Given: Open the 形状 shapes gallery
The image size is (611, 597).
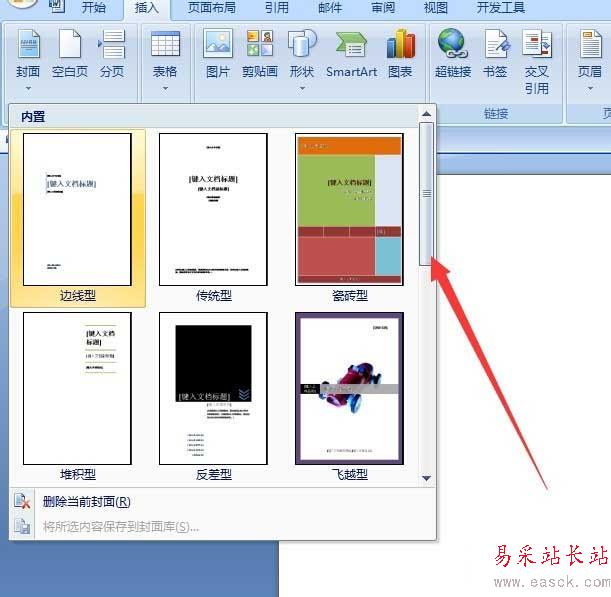Looking at the screenshot, I should coord(302,43).
